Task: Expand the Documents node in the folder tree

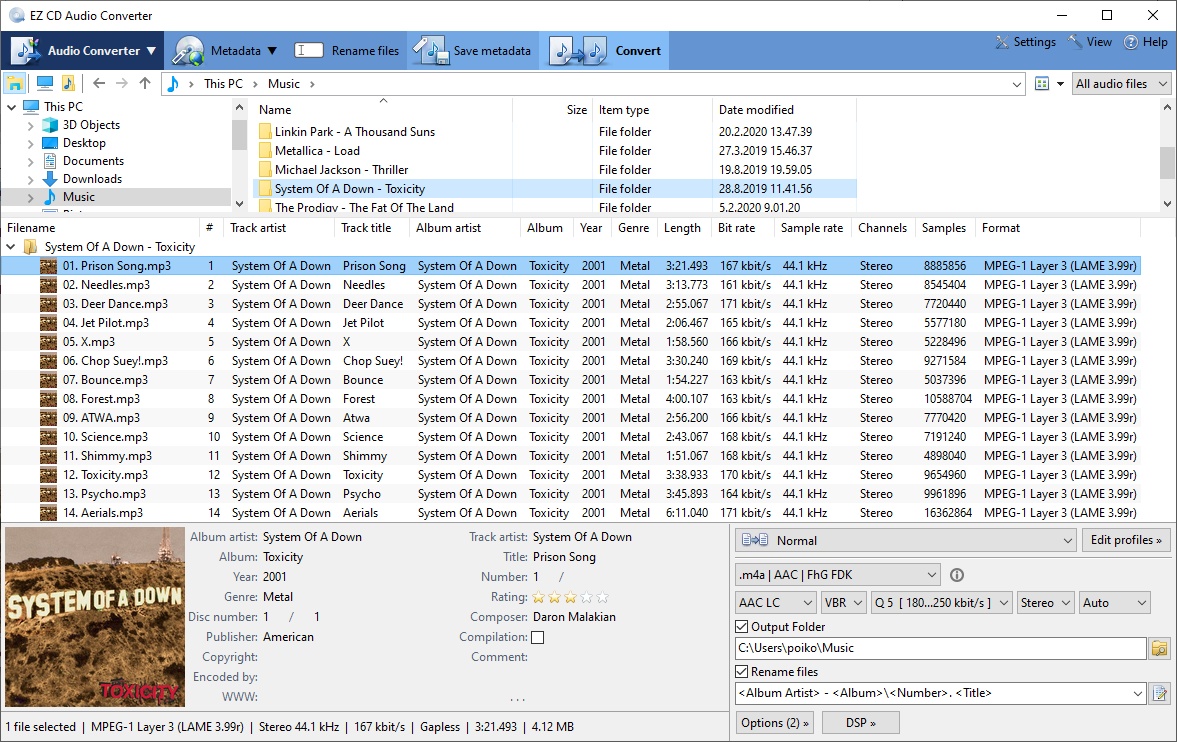Action: (x=30, y=160)
